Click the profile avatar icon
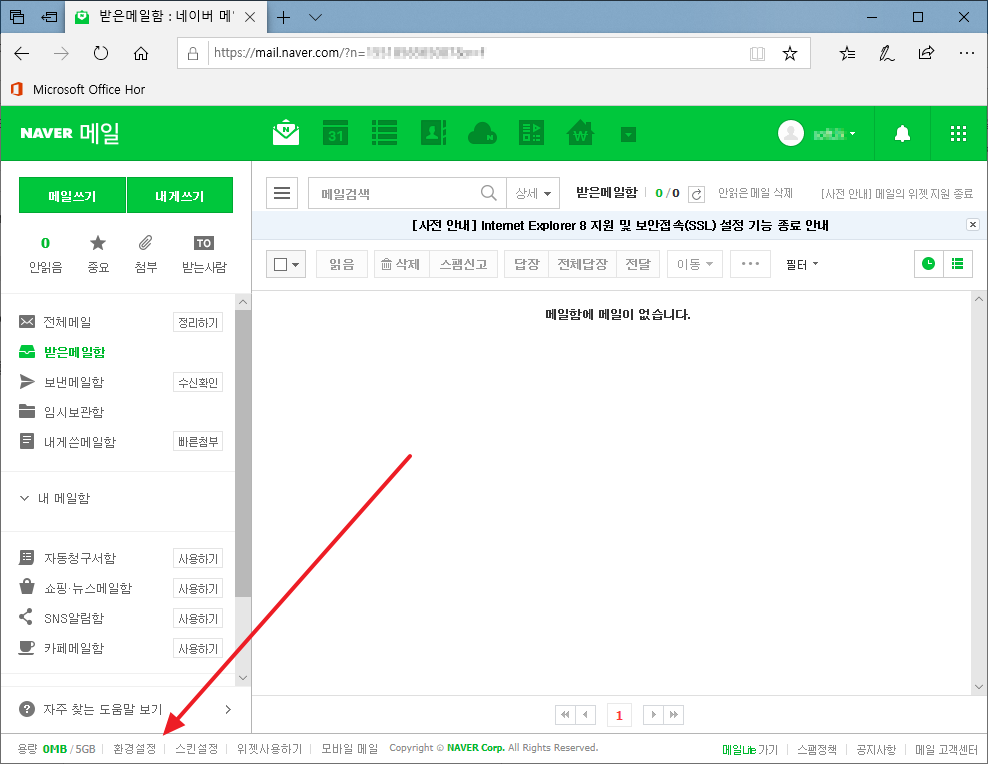This screenshot has height=764, width=988. point(791,133)
